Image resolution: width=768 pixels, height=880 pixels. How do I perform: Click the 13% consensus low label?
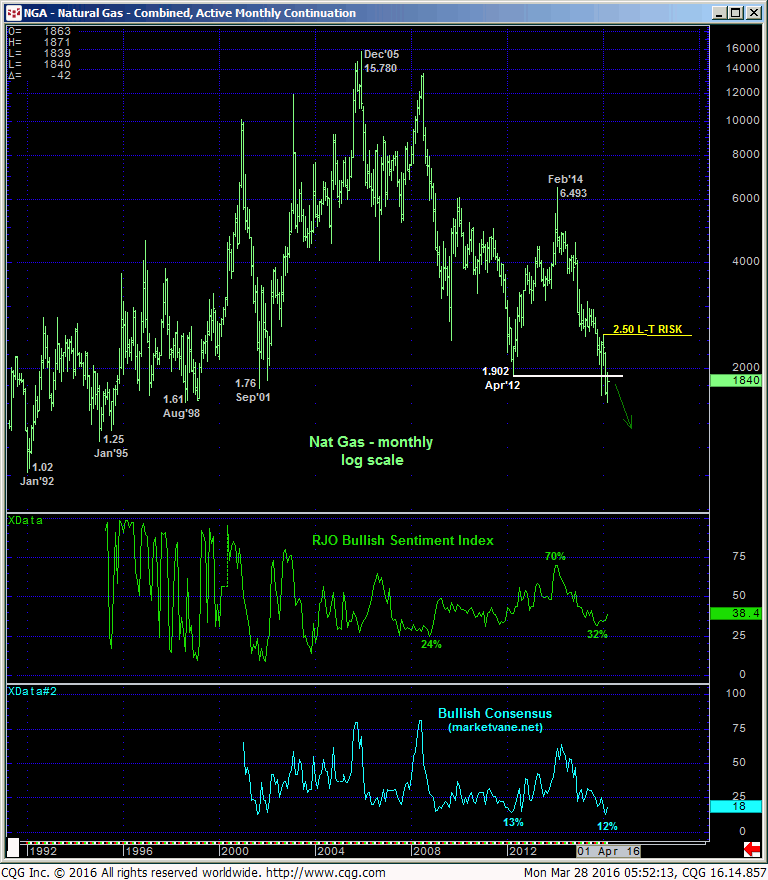click(513, 822)
